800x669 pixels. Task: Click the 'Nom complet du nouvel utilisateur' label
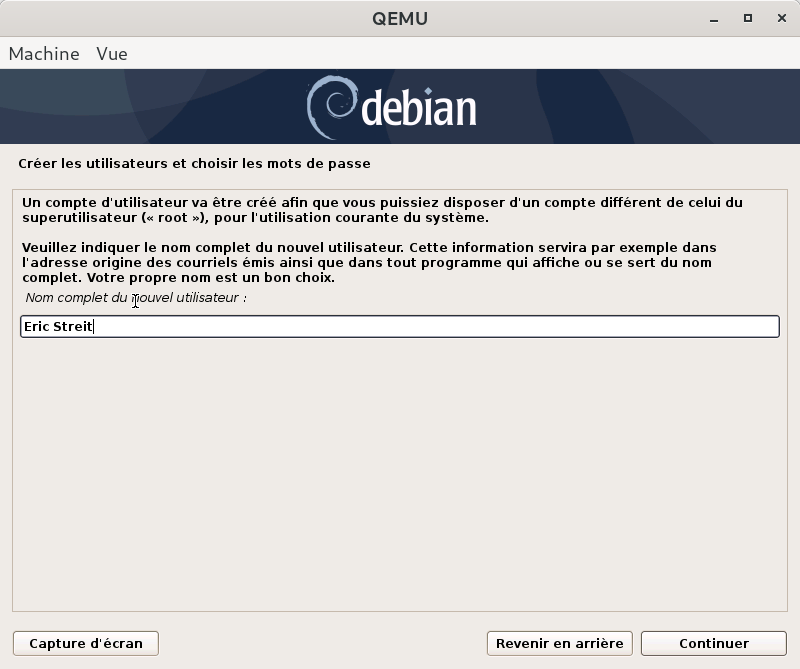tap(136, 298)
